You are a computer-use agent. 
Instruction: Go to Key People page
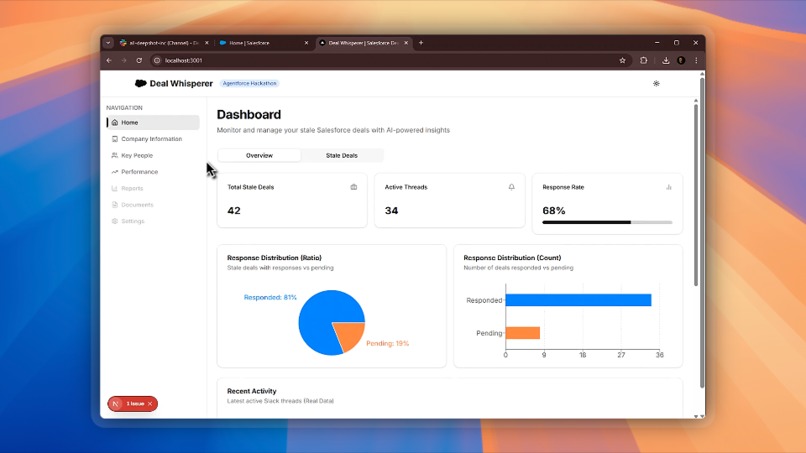(153, 155)
